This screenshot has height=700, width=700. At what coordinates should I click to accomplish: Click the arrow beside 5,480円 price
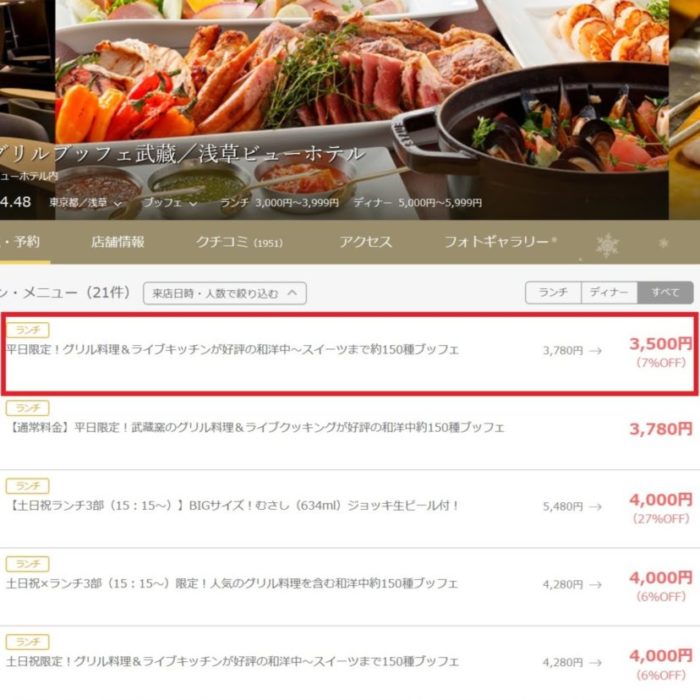(595, 507)
